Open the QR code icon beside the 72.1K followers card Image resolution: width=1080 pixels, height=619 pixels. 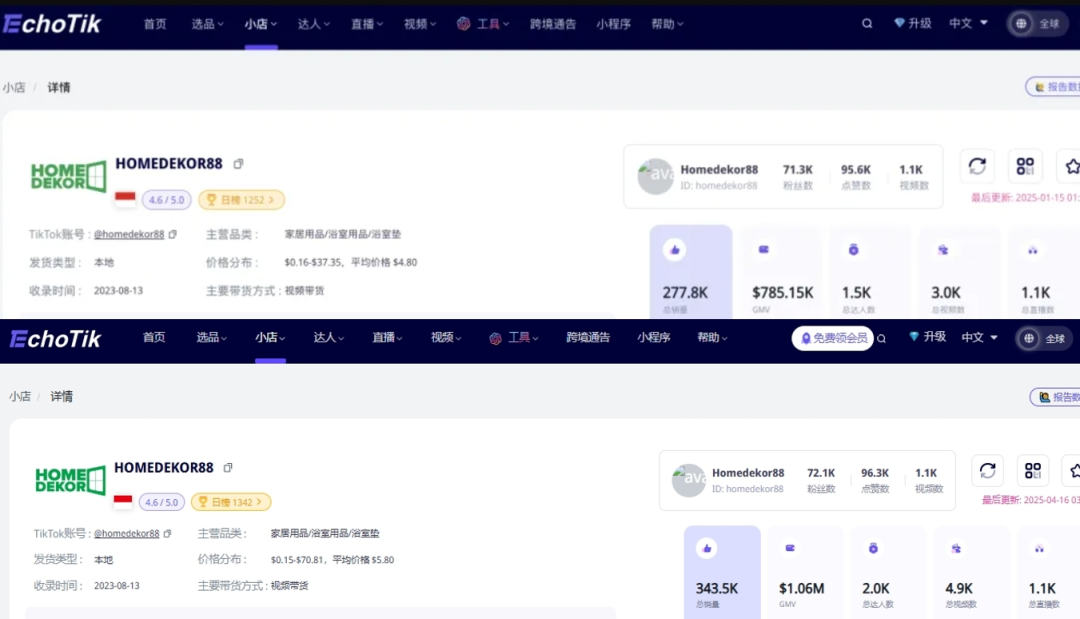1032,471
